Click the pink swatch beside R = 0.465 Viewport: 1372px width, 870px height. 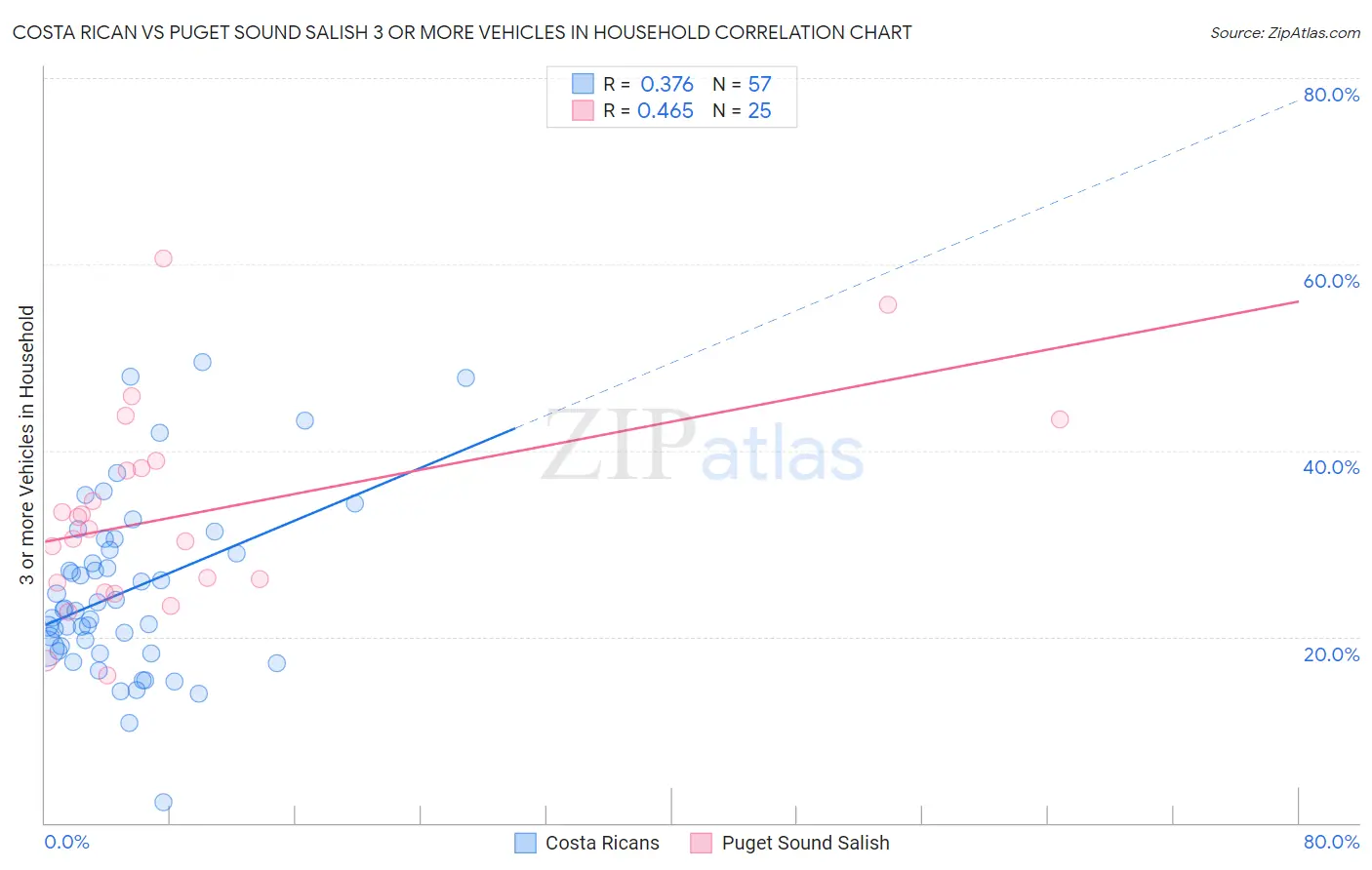tap(583, 110)
